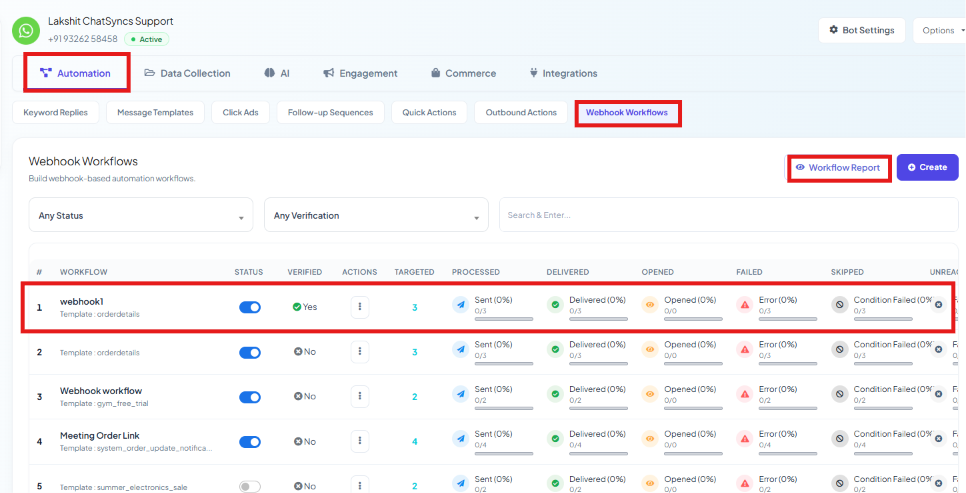Enable status switch for summer_electronics_sale workflow
Image resolution: width=966 pixels, height=493 pixels.
[250, 487]
